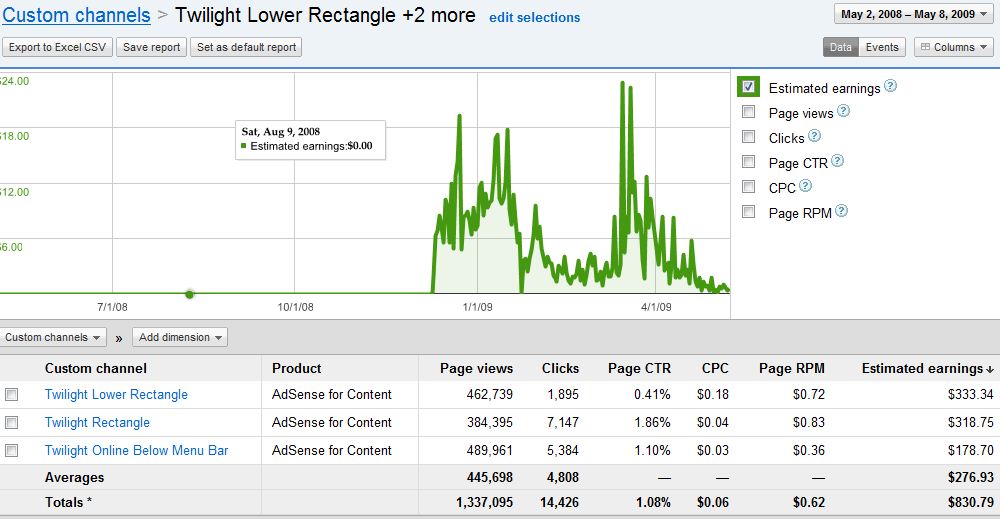This screenshot has height=519, width=1000.
Task: Sort by the Custom channel column header
Action: 96,369
